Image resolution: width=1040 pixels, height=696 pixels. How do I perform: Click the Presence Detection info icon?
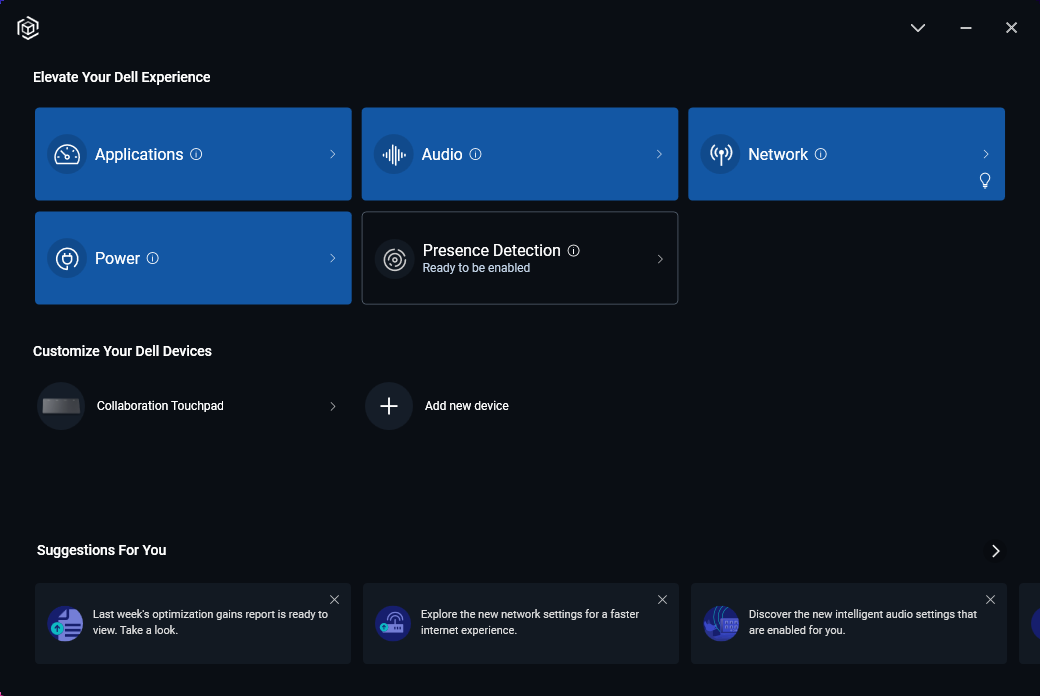tap(573, 251)
